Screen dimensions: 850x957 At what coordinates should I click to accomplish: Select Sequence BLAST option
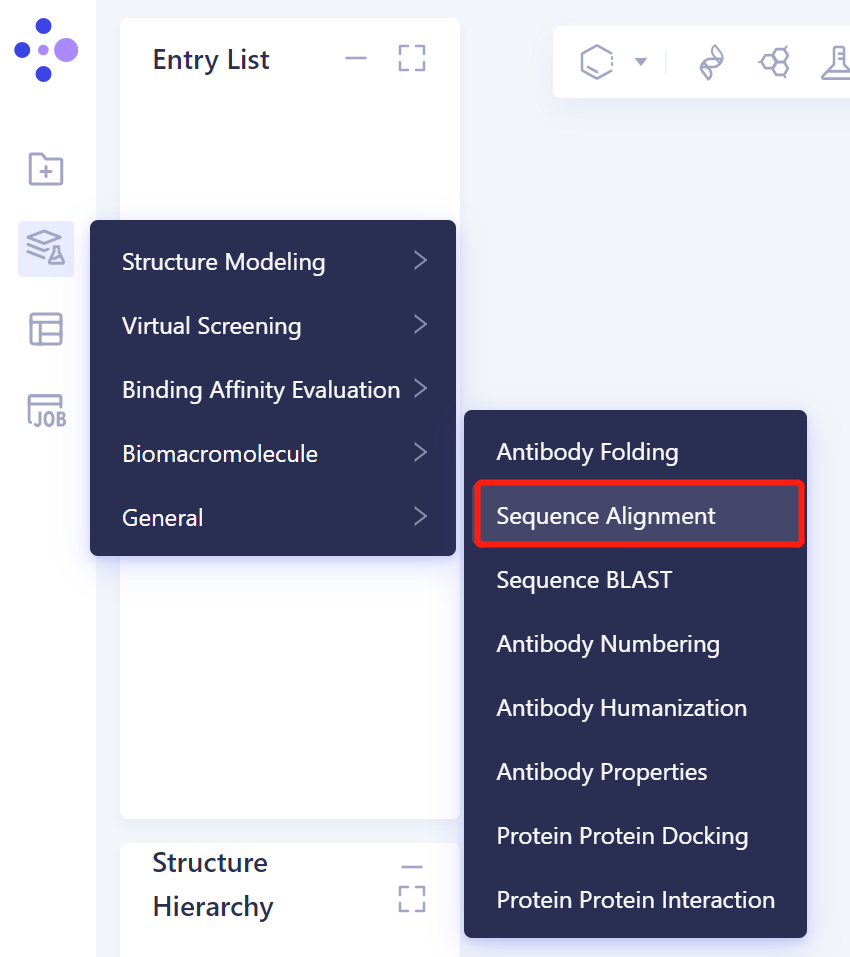coord(584,580)
